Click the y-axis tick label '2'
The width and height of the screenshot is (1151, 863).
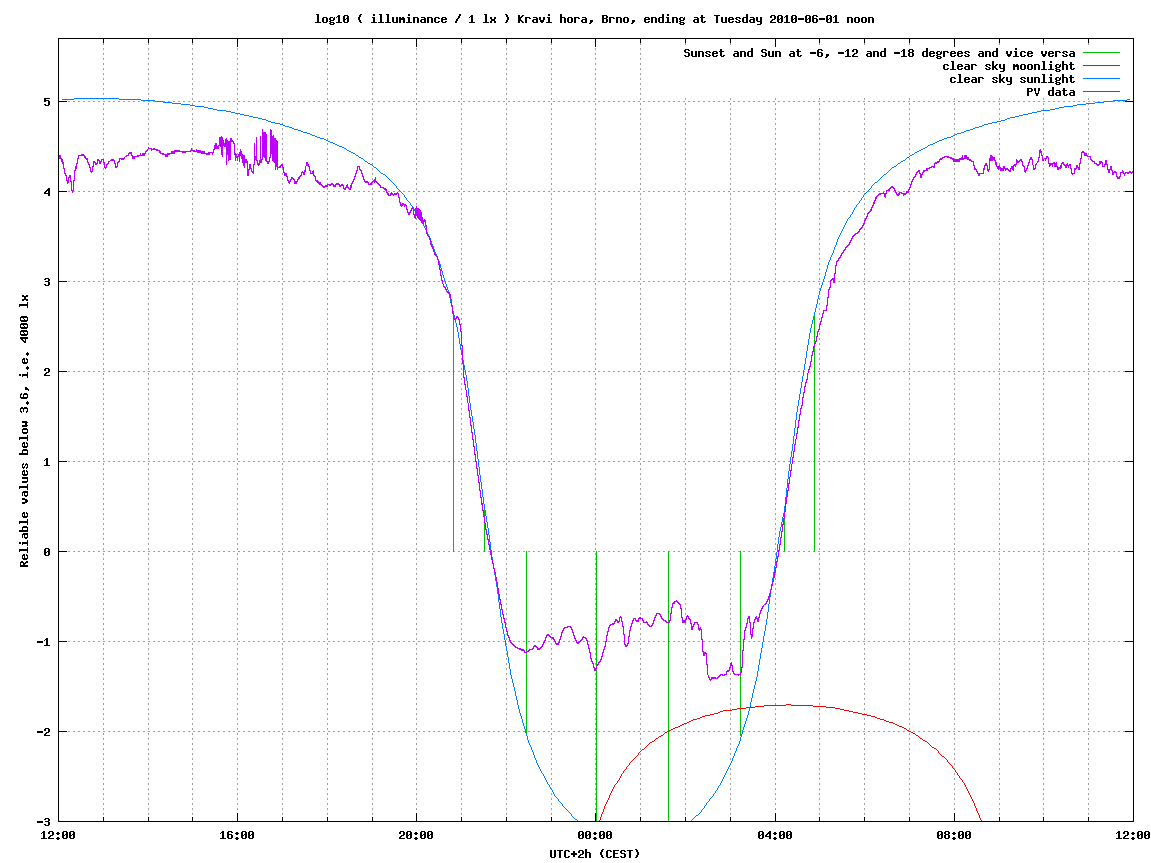click(48, 372)
